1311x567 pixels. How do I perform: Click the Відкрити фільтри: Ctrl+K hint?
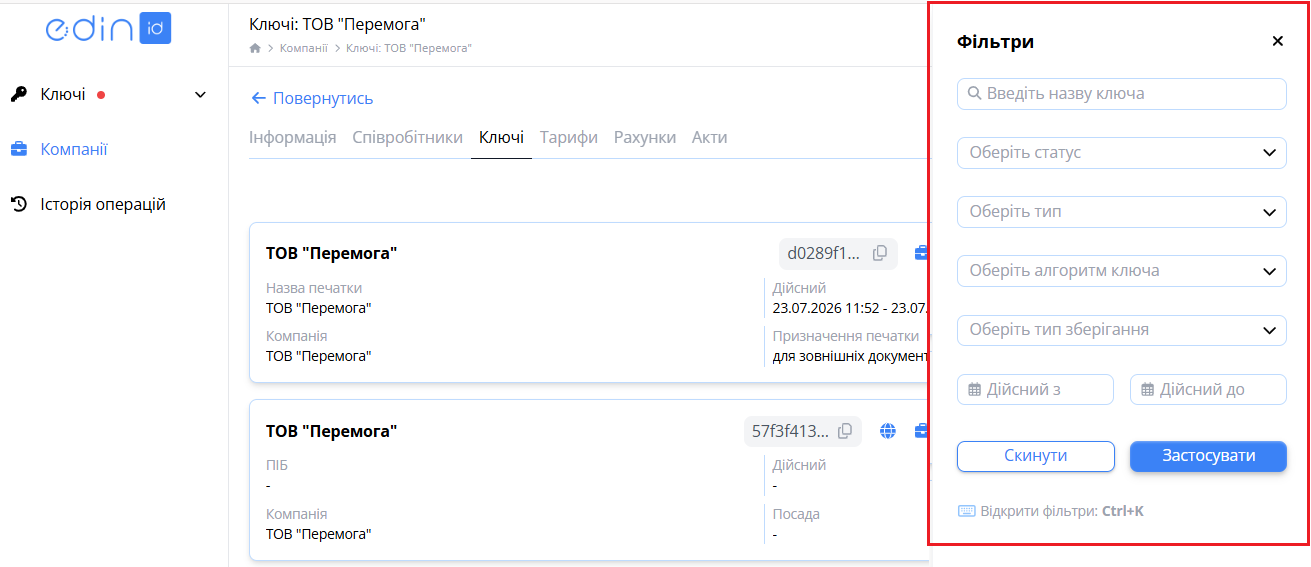pos(1051,511)
